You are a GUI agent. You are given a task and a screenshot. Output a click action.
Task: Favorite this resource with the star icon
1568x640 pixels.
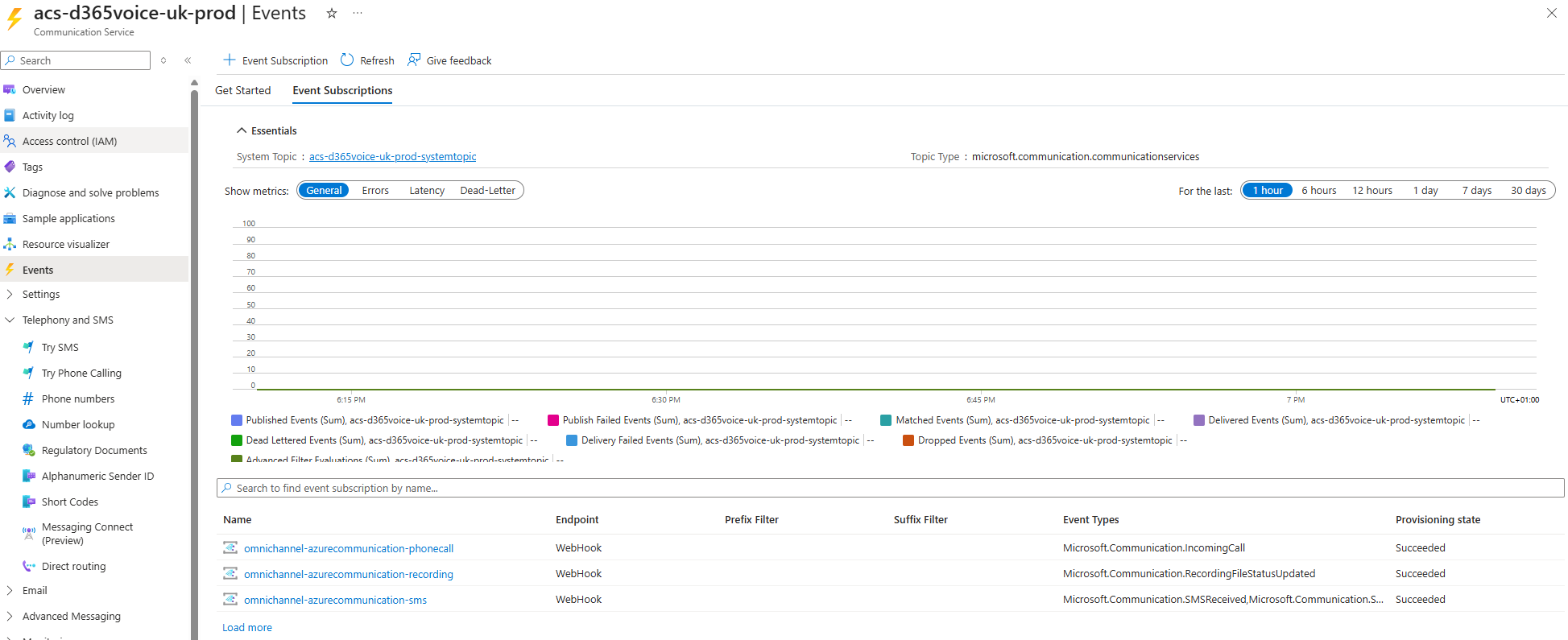tap(331, 13)
